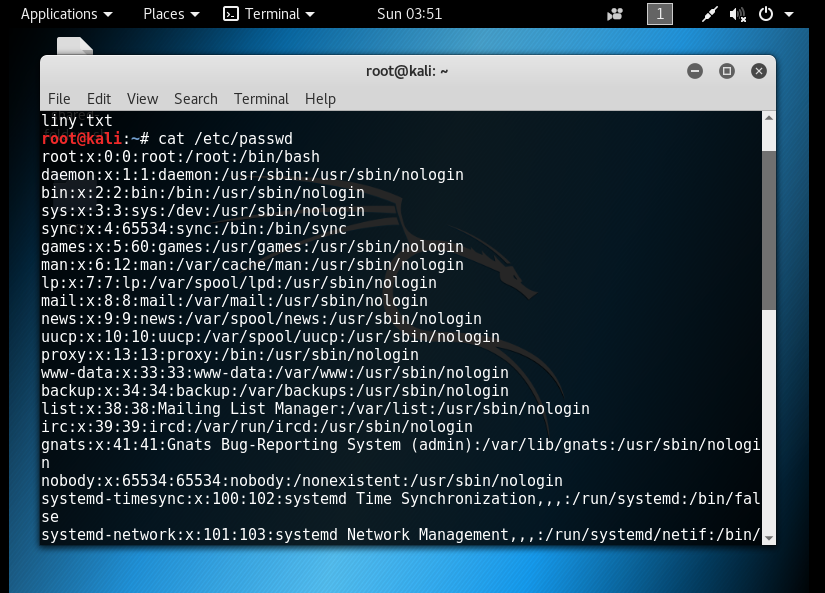Click the muted volume icon
The width and height of the screenshot is (825, 593).
[x=738, y=14]
